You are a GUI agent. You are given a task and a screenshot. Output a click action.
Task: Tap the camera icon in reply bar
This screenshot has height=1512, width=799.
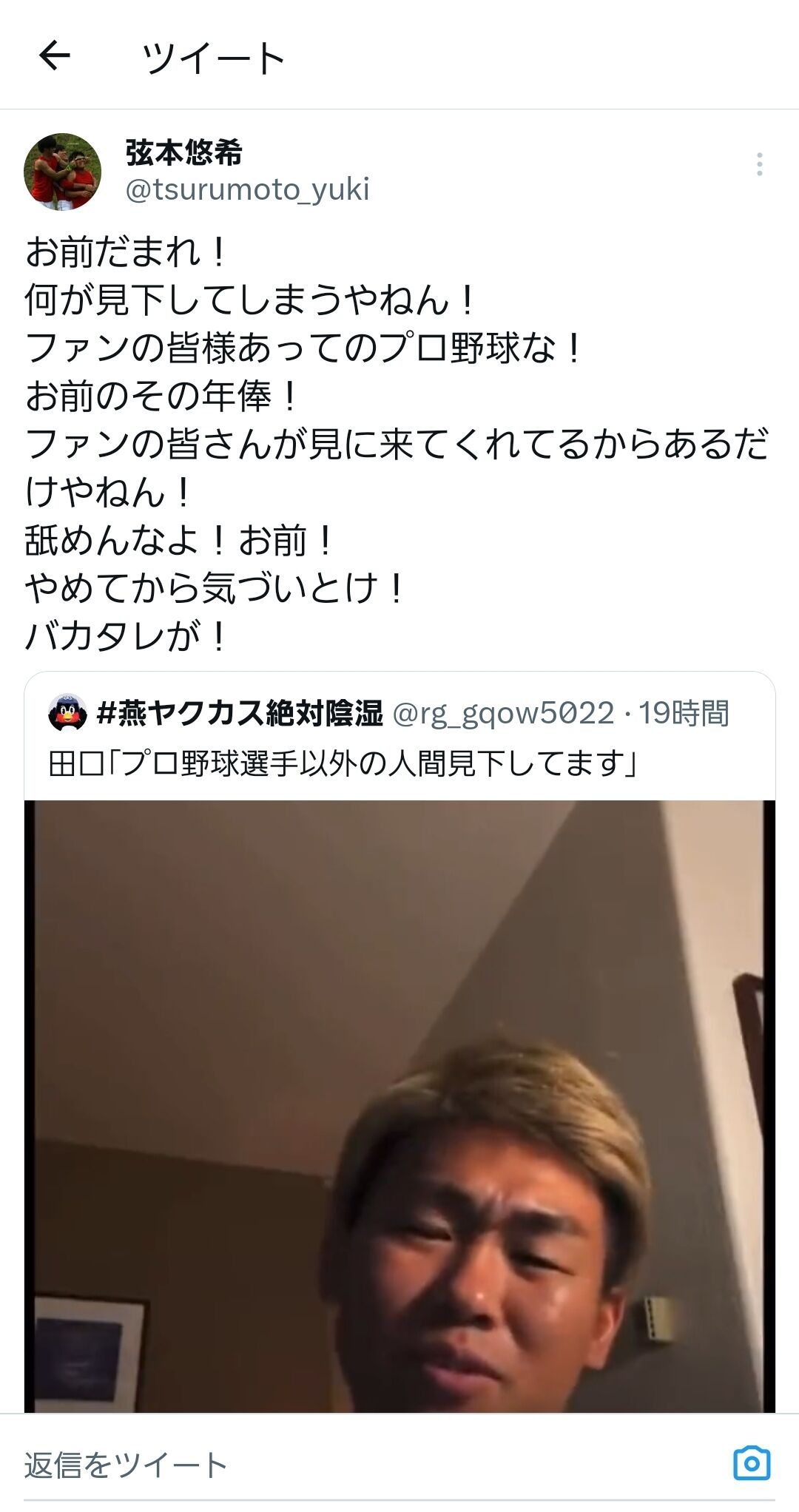752,1463
